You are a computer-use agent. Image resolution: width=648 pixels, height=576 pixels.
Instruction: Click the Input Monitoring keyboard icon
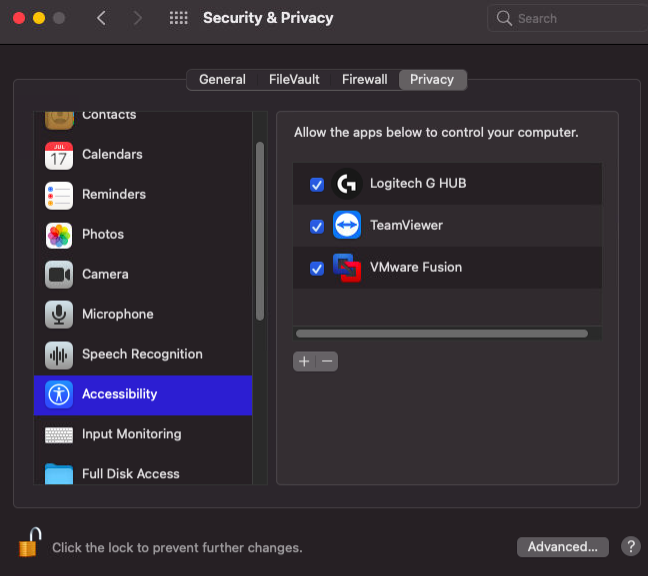59,435
